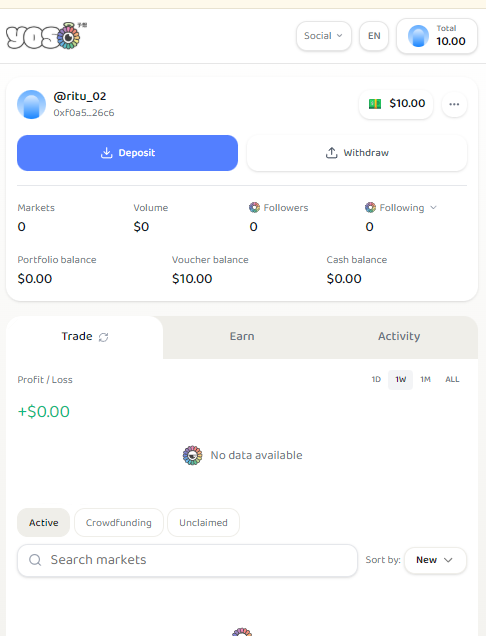
Task: Click the Following label
Action: tap(402, 208)
